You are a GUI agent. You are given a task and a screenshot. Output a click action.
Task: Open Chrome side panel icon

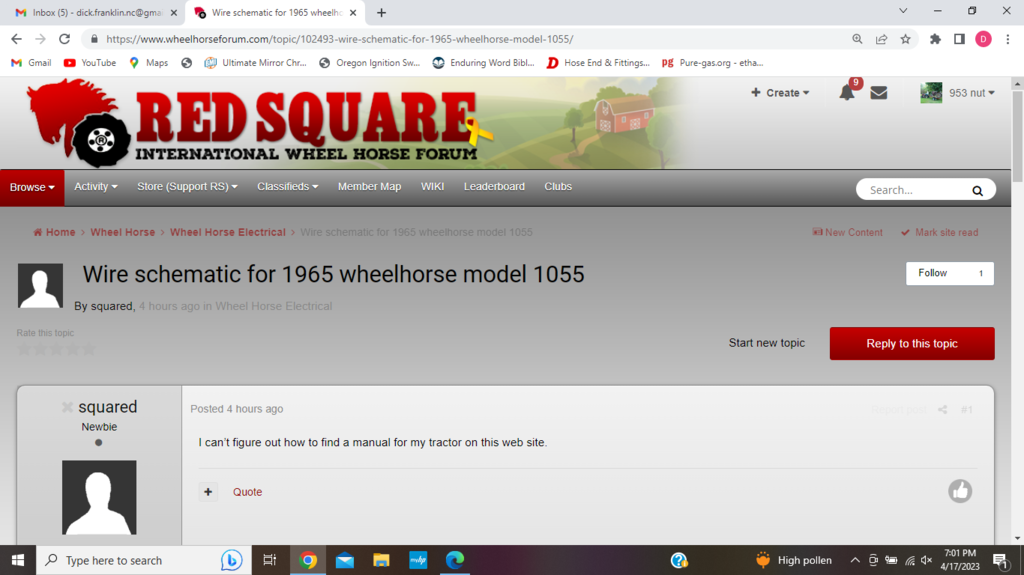(959, 39)
